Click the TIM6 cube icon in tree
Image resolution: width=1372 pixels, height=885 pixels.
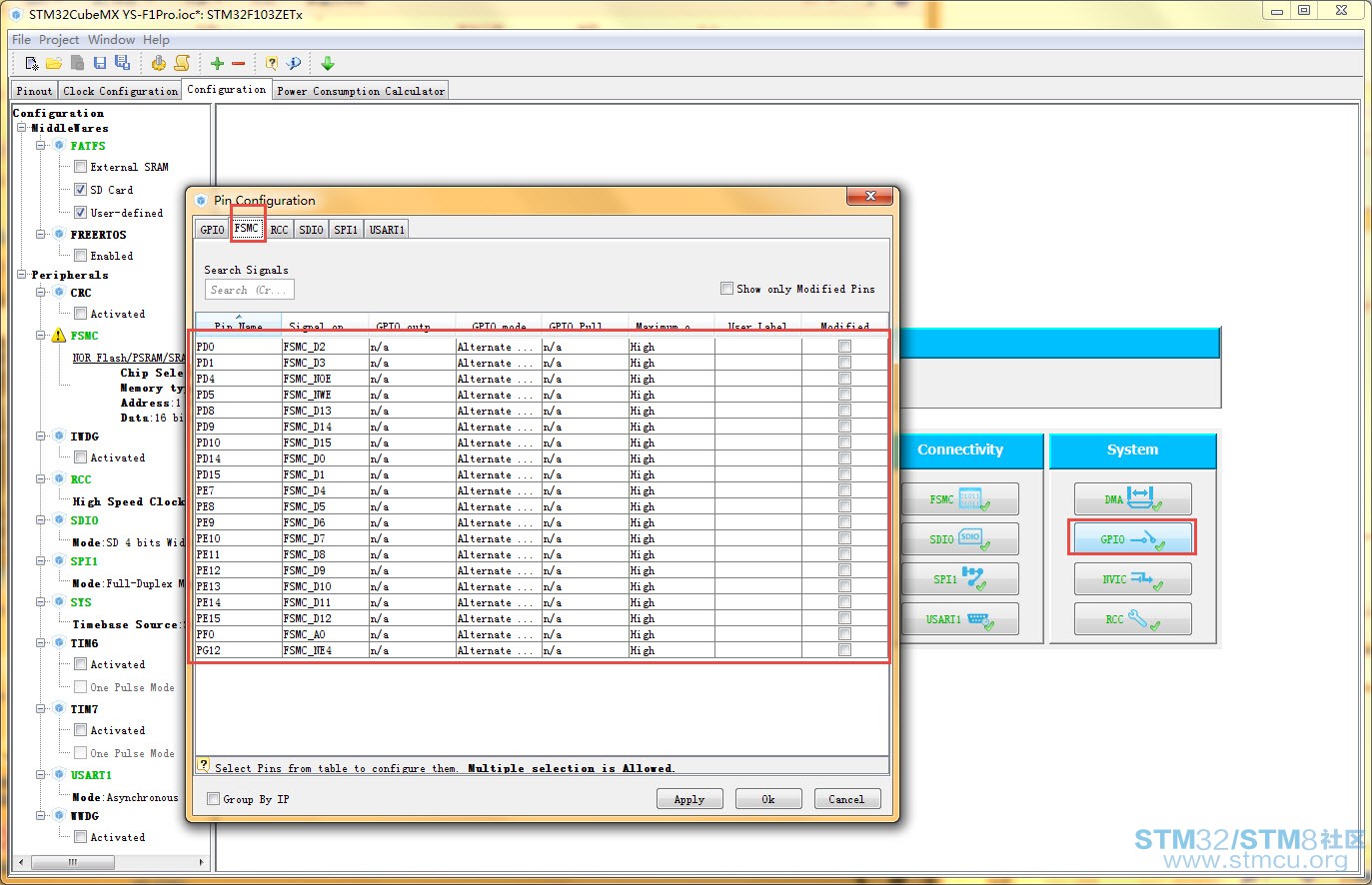59,643
